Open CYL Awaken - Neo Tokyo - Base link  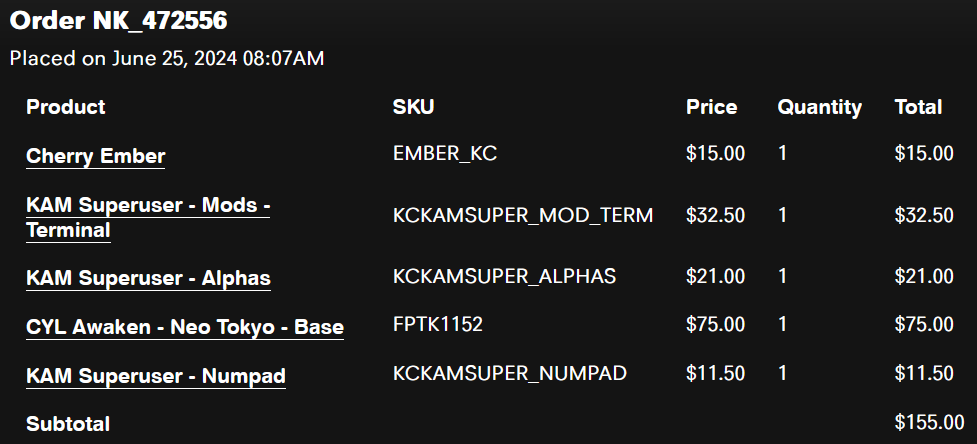(x=185, y=327)
